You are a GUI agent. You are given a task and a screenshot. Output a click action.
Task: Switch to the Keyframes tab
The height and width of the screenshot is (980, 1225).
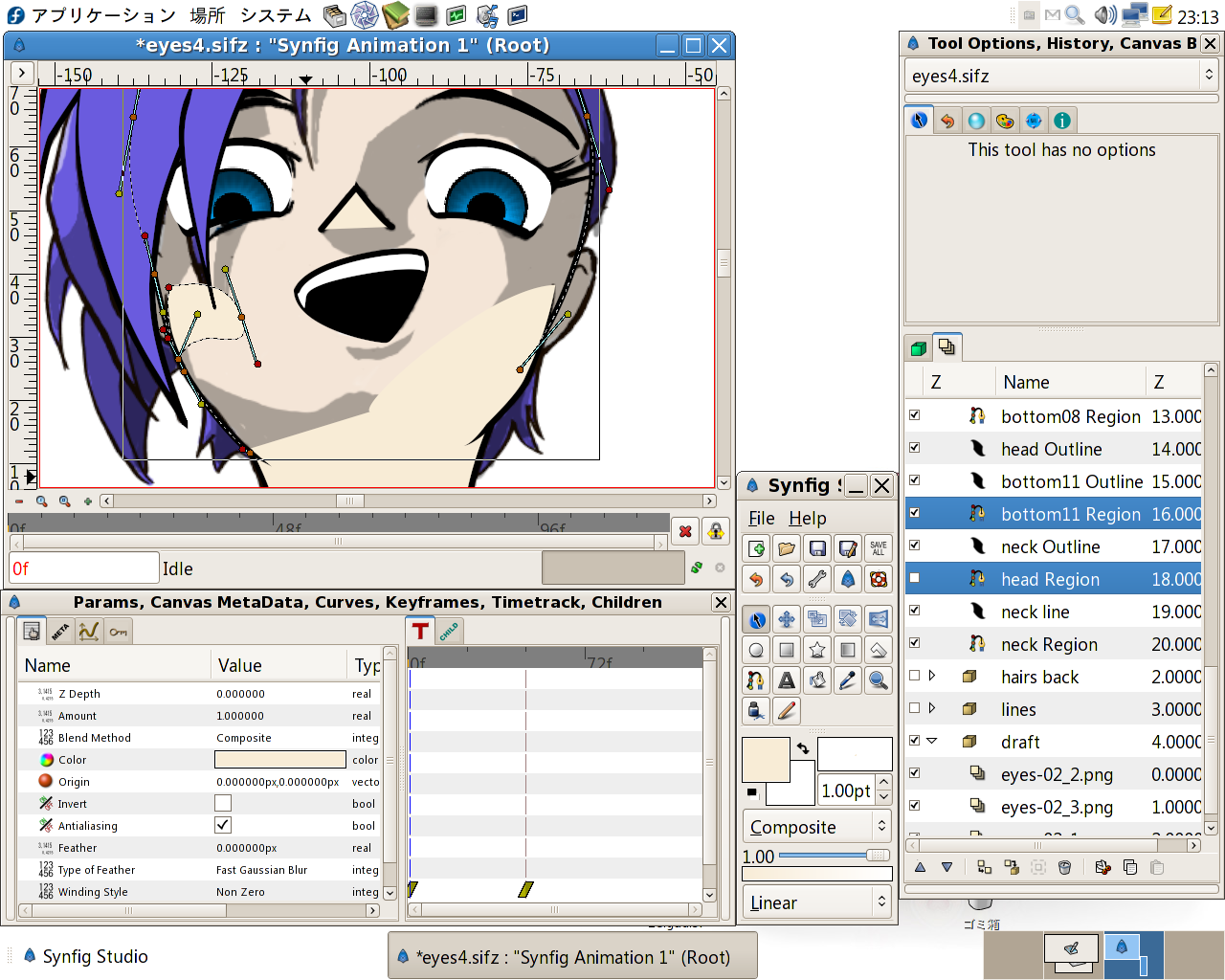[118, 632]
